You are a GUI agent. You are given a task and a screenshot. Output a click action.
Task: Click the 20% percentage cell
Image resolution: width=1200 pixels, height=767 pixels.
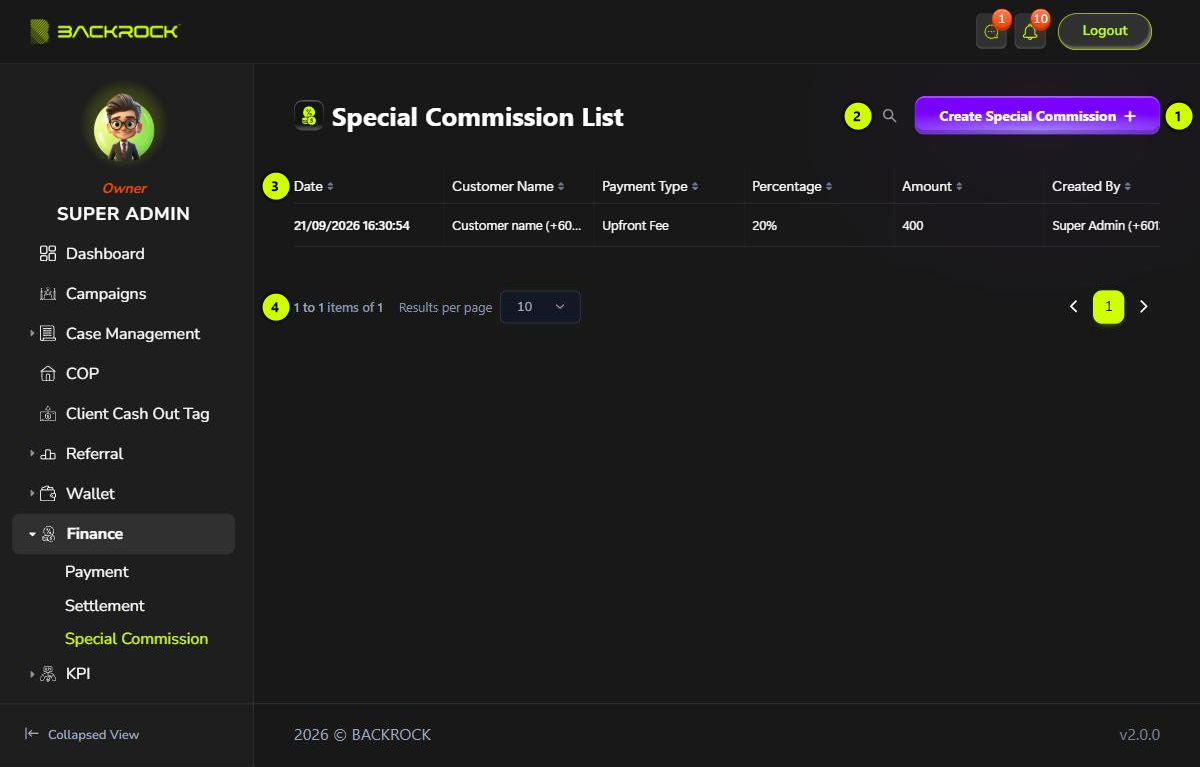tap(764, 226)
